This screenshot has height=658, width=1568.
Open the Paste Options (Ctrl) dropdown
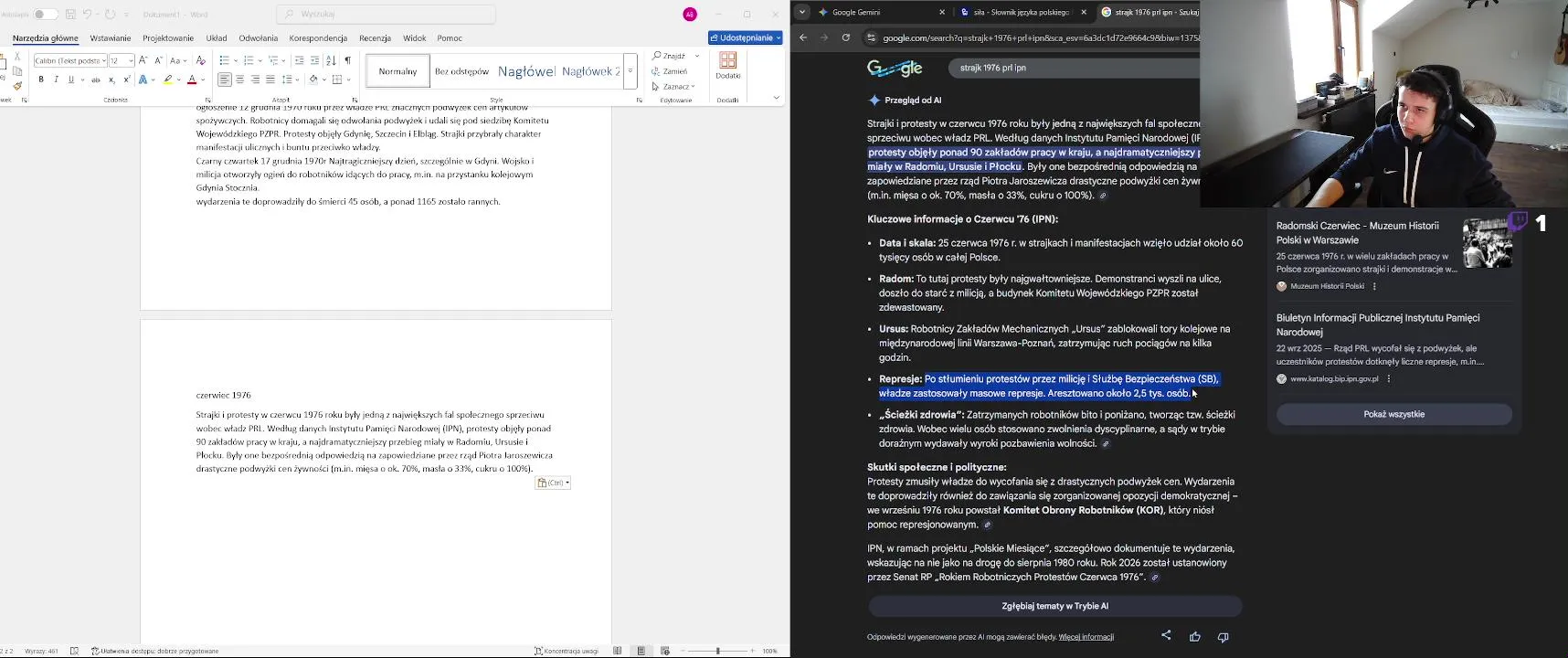(553, 483)
